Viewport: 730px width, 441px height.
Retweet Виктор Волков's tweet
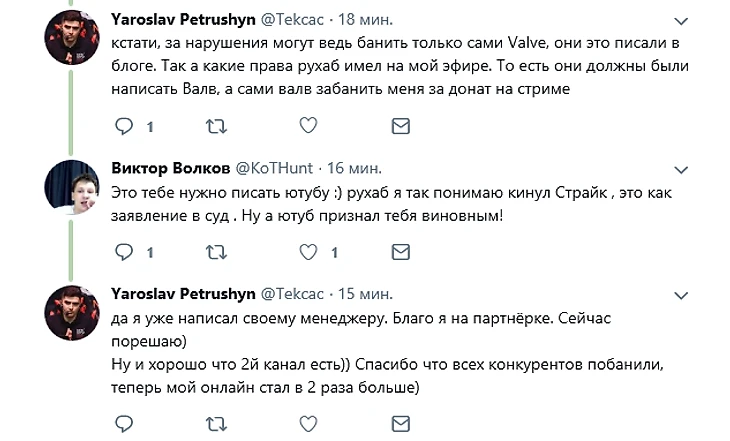tap(215, 252)
